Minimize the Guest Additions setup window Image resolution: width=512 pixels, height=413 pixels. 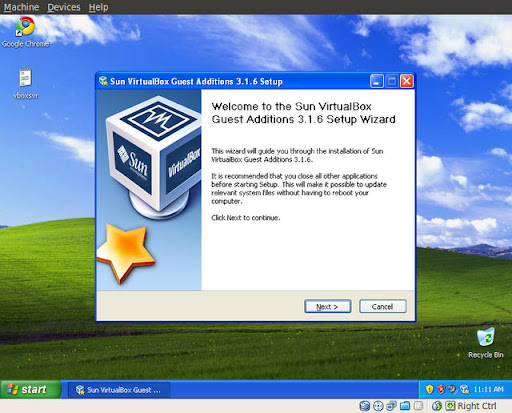pyautogui.click(x=377, y=81)
